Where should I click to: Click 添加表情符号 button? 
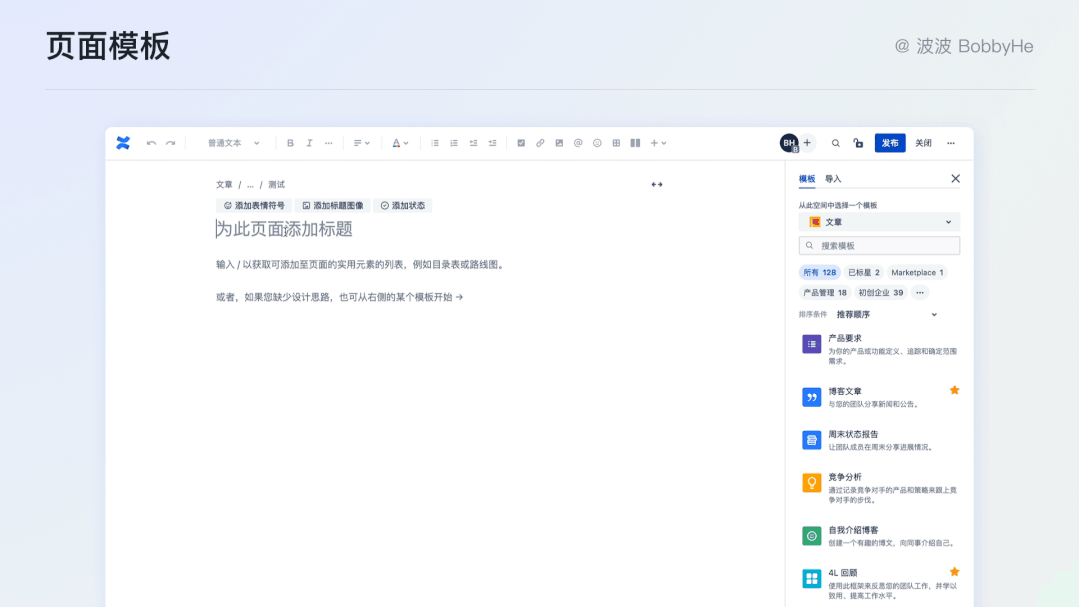click(x=254, y=206)
